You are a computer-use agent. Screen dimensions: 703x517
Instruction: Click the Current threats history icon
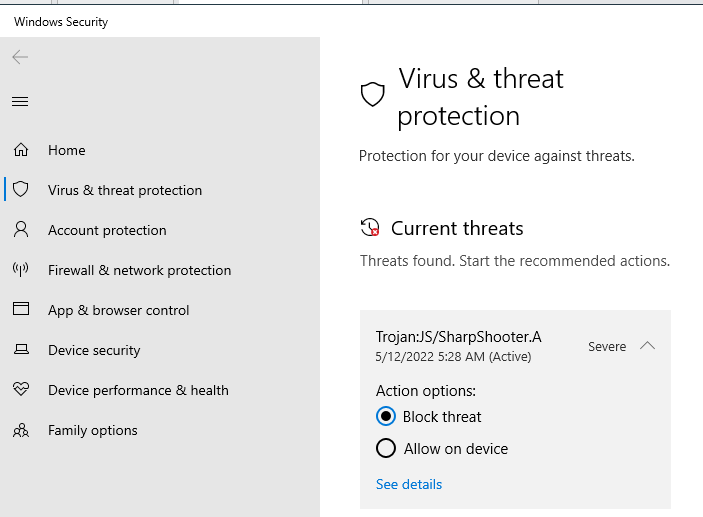click(370, 228)
